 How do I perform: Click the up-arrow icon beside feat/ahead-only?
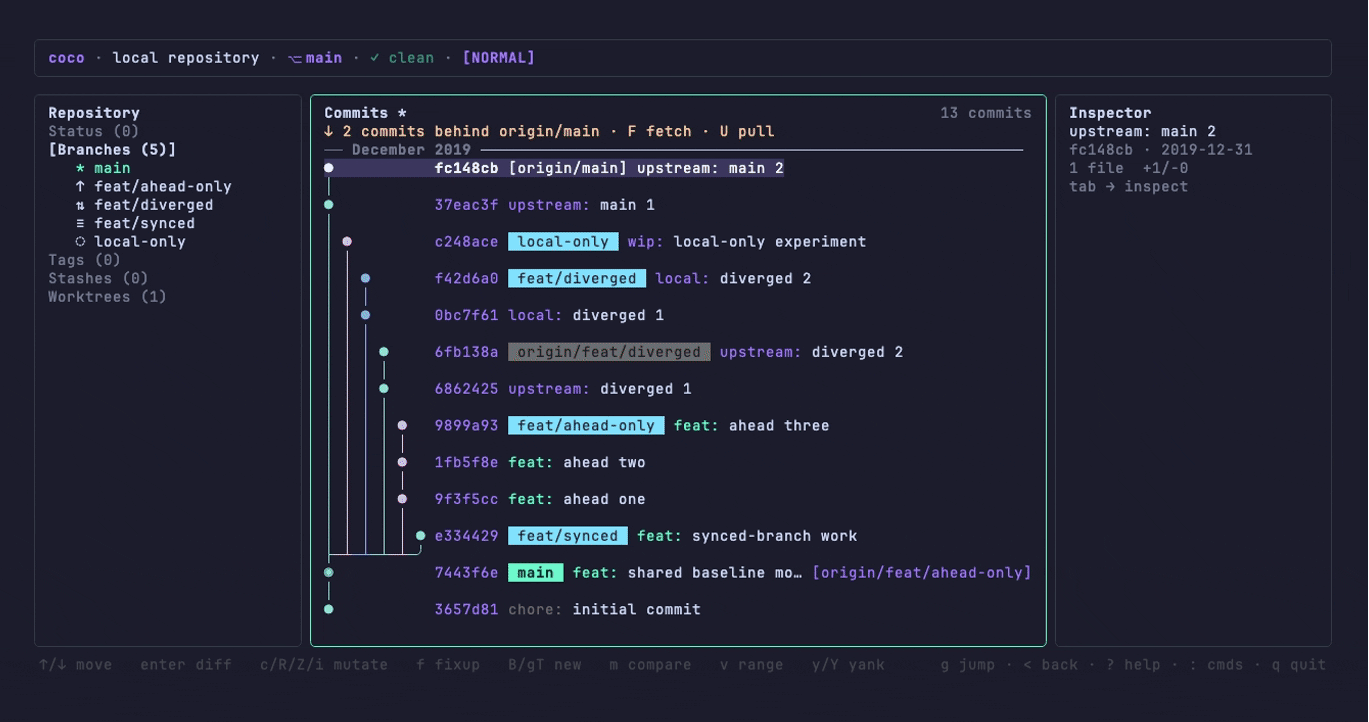pyautogui.click(x=80, y=187)
